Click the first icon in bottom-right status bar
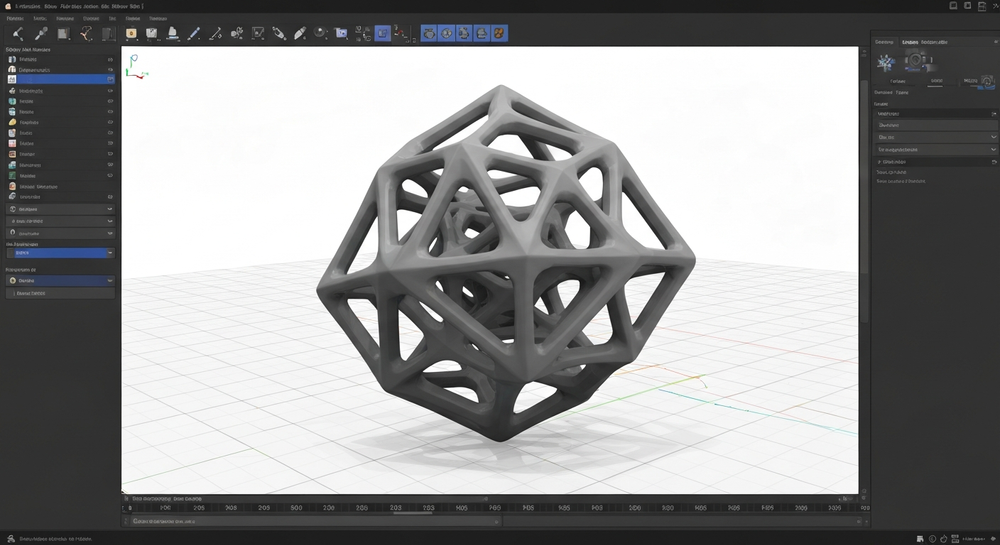1000x545 pixels. pyautogui.click(x=920, y=539)
